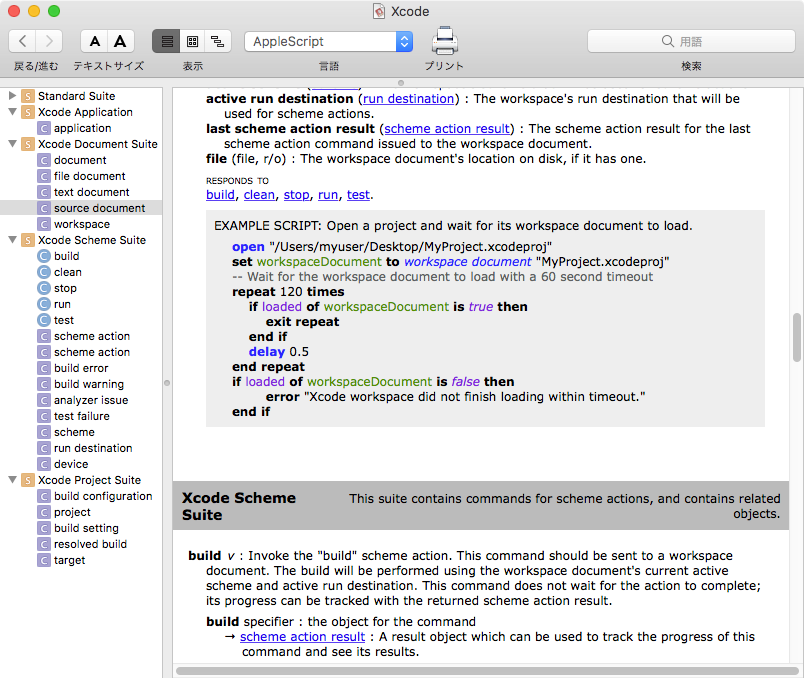Follow the stop link under Responds To
Image resolution: width=804 pixels, height=678 pixels.
click(x=296, y=195)
